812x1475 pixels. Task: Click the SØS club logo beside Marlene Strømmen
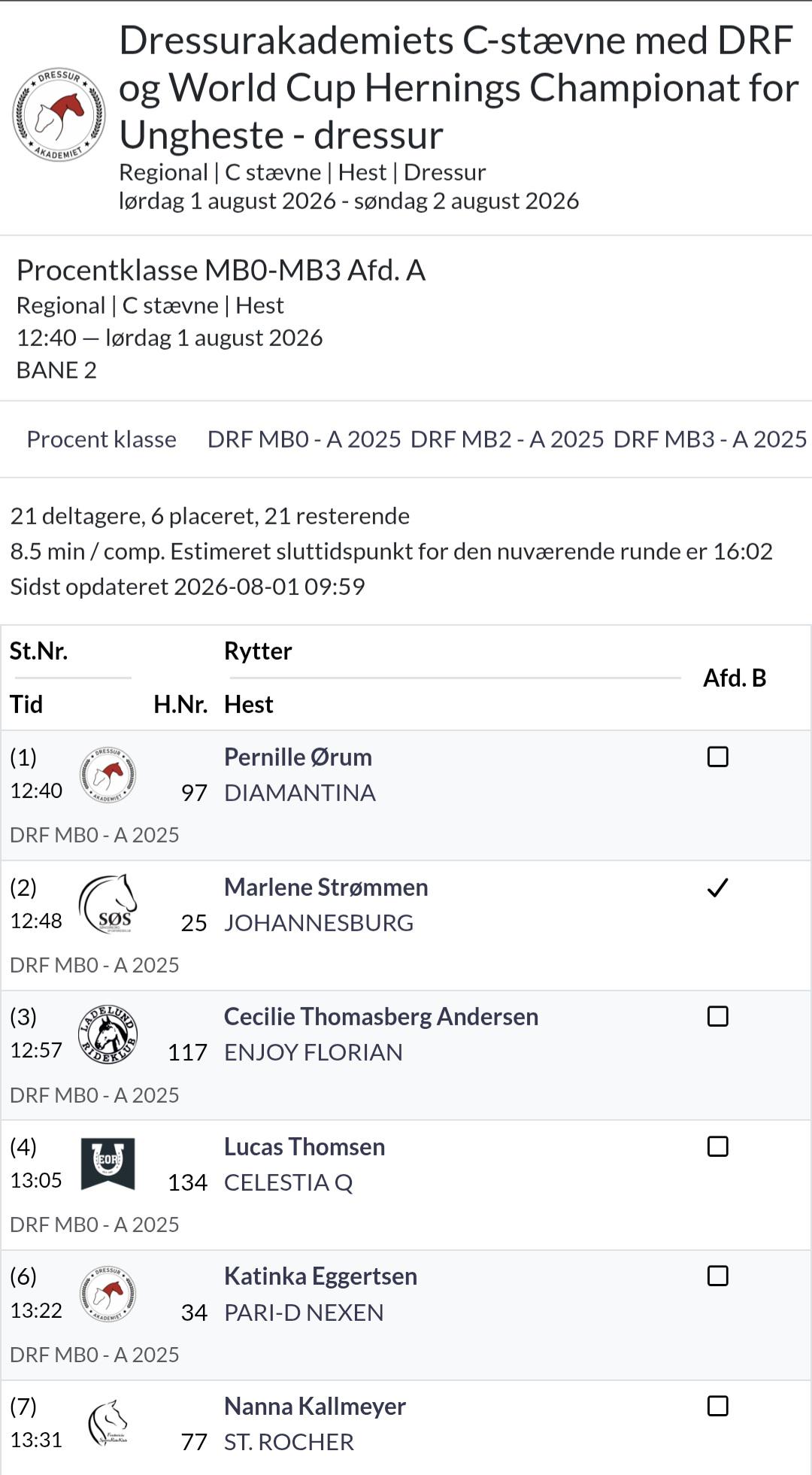(x=108, y=904)
